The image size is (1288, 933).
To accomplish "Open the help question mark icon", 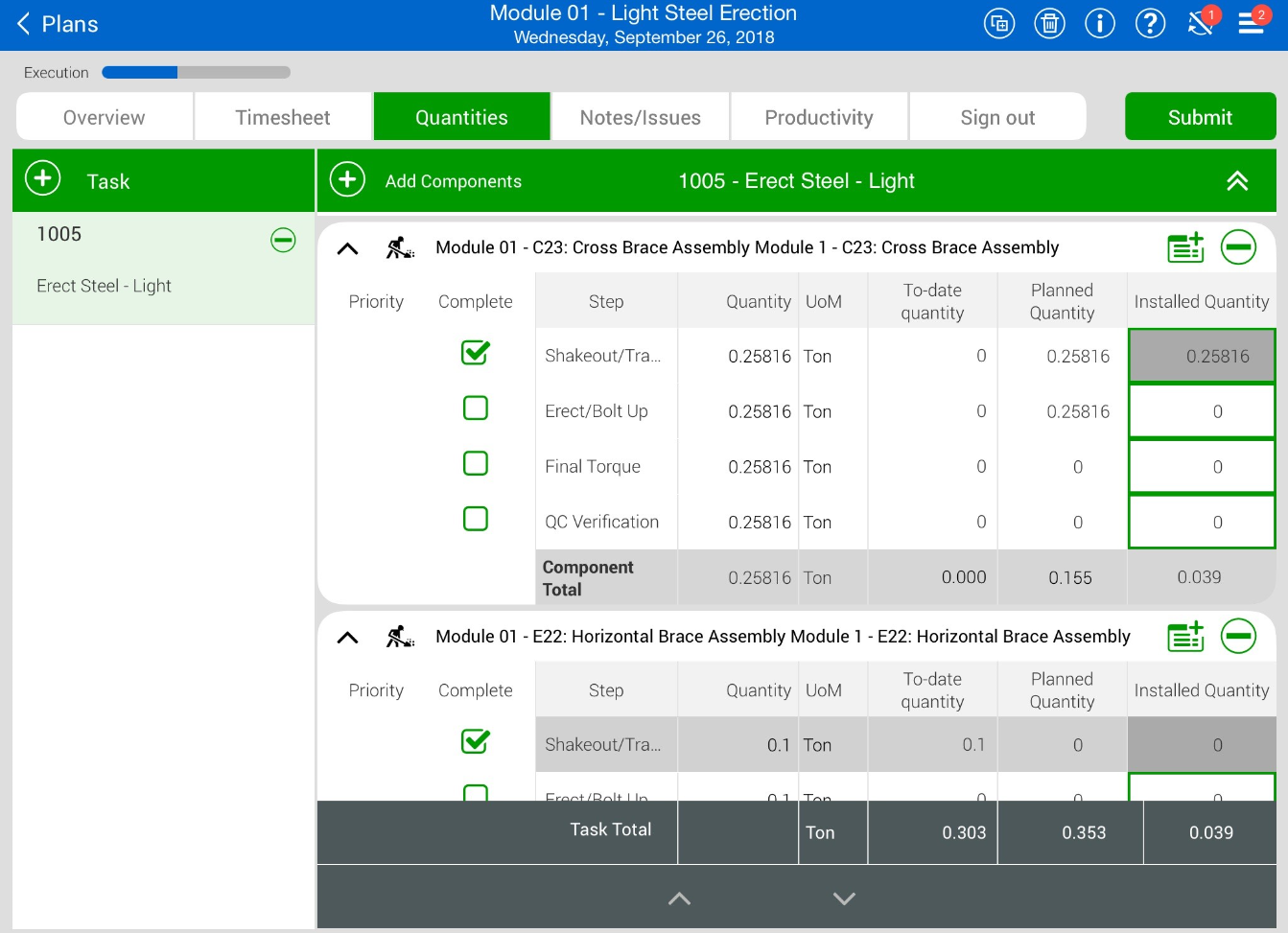I will 1150,24.
